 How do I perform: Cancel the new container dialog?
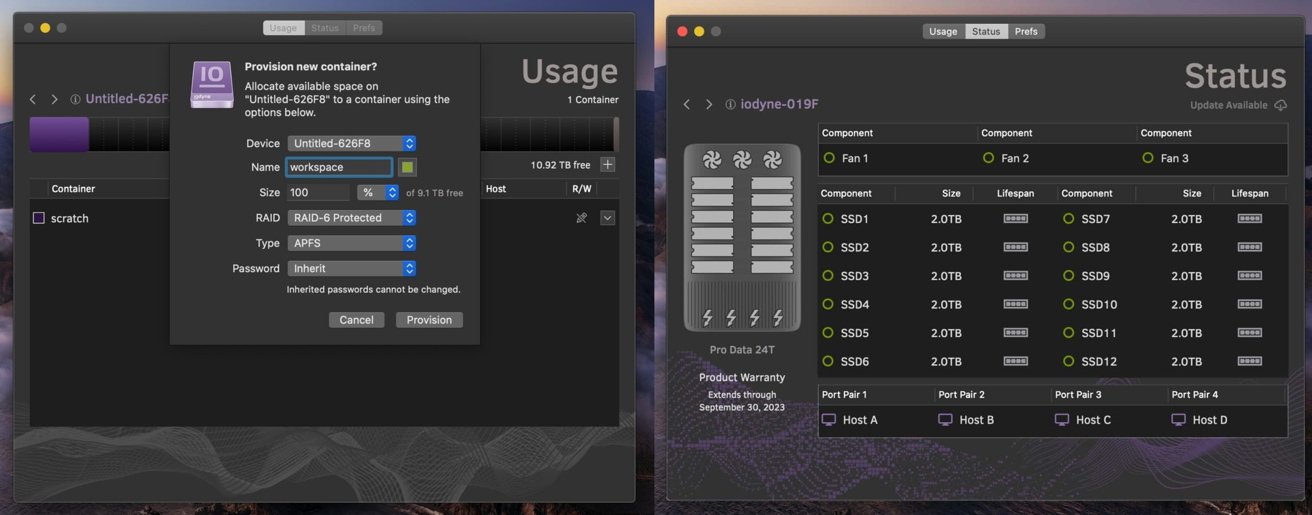click(356, 320)
